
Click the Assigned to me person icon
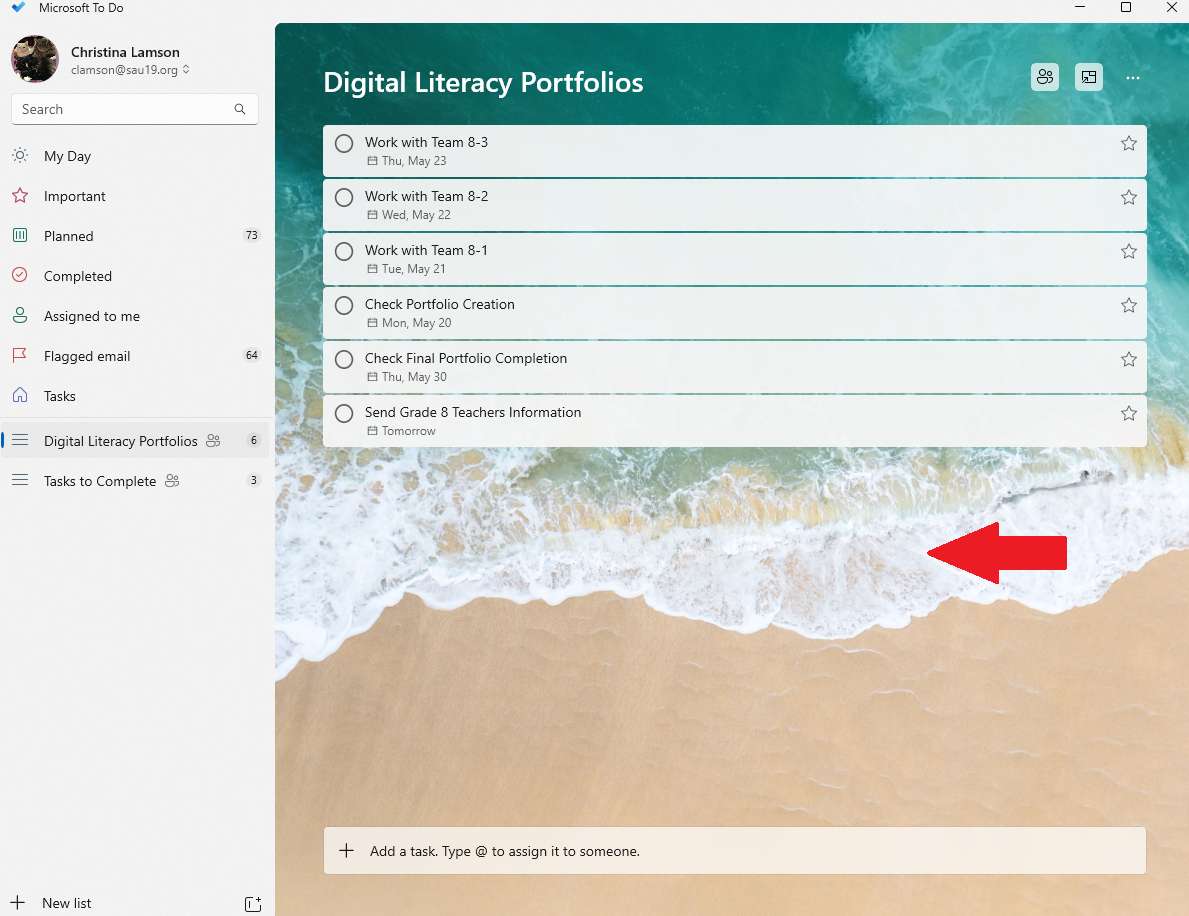20,315
